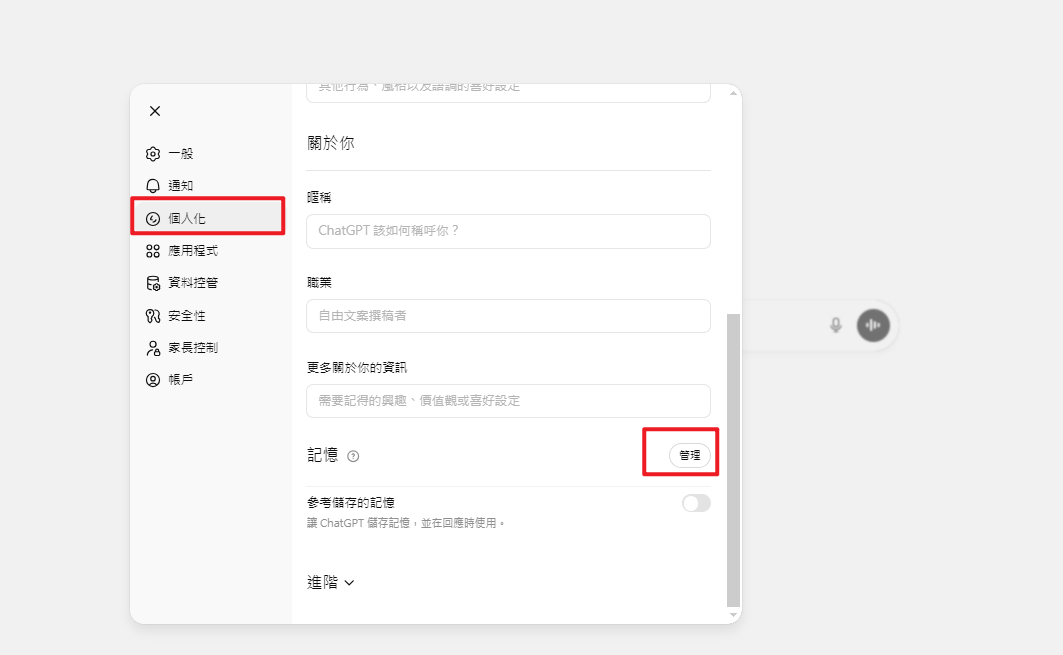Click the 管理 memory manage button
The image size is (1063, 655).
coord(690,455)
